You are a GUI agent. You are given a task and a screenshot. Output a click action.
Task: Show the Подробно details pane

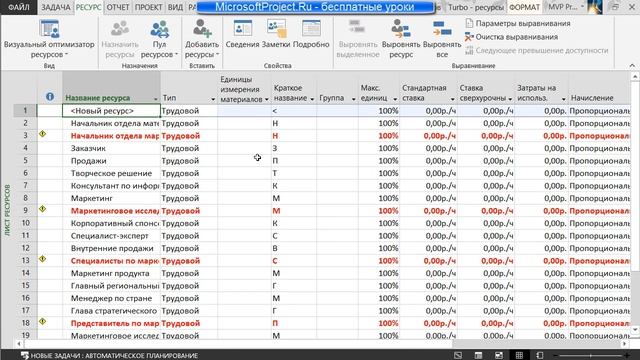pos(311,35)
